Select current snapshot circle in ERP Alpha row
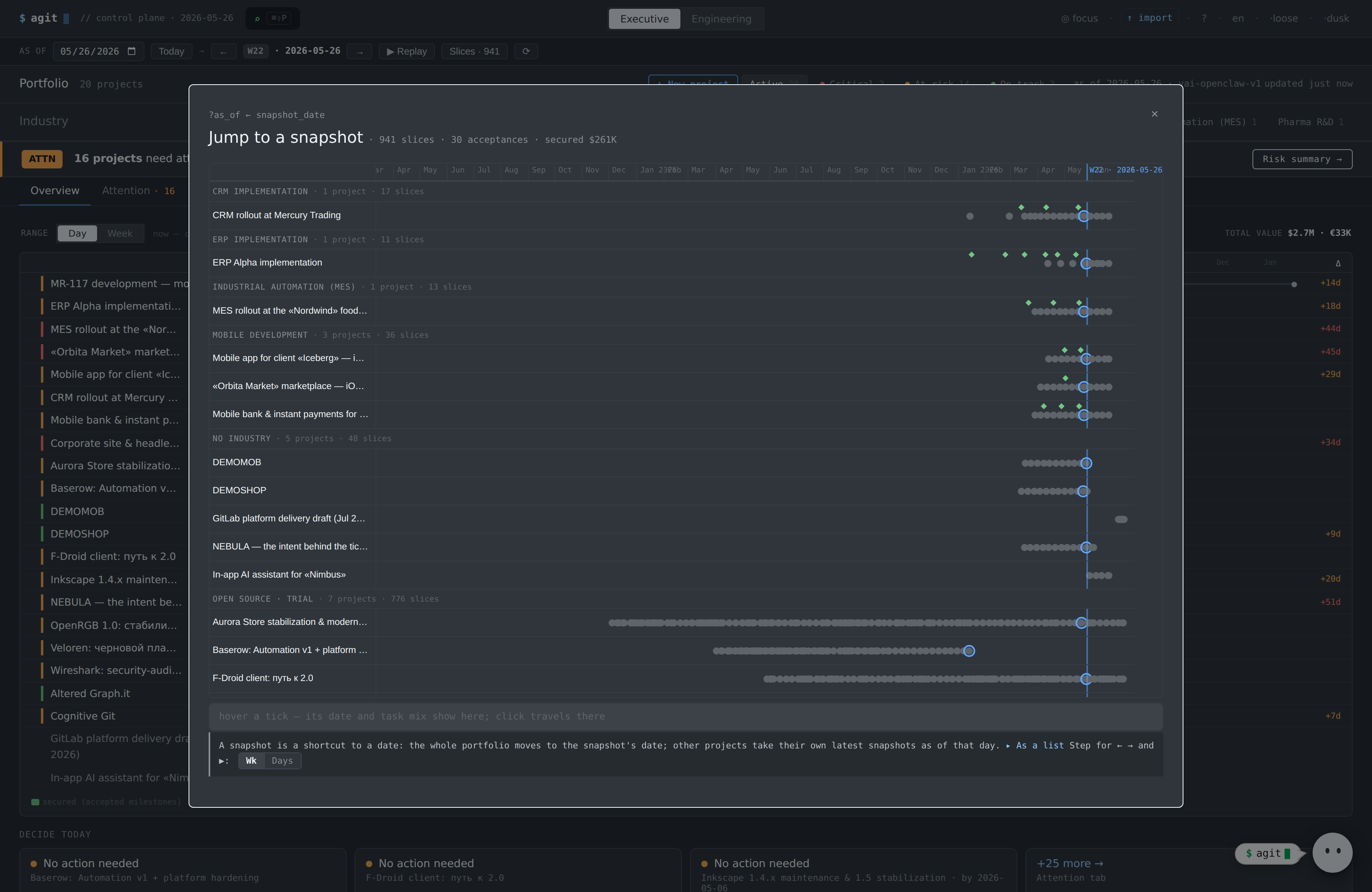The width and height of the screenshot is (1372, 892). (1086, 264)
